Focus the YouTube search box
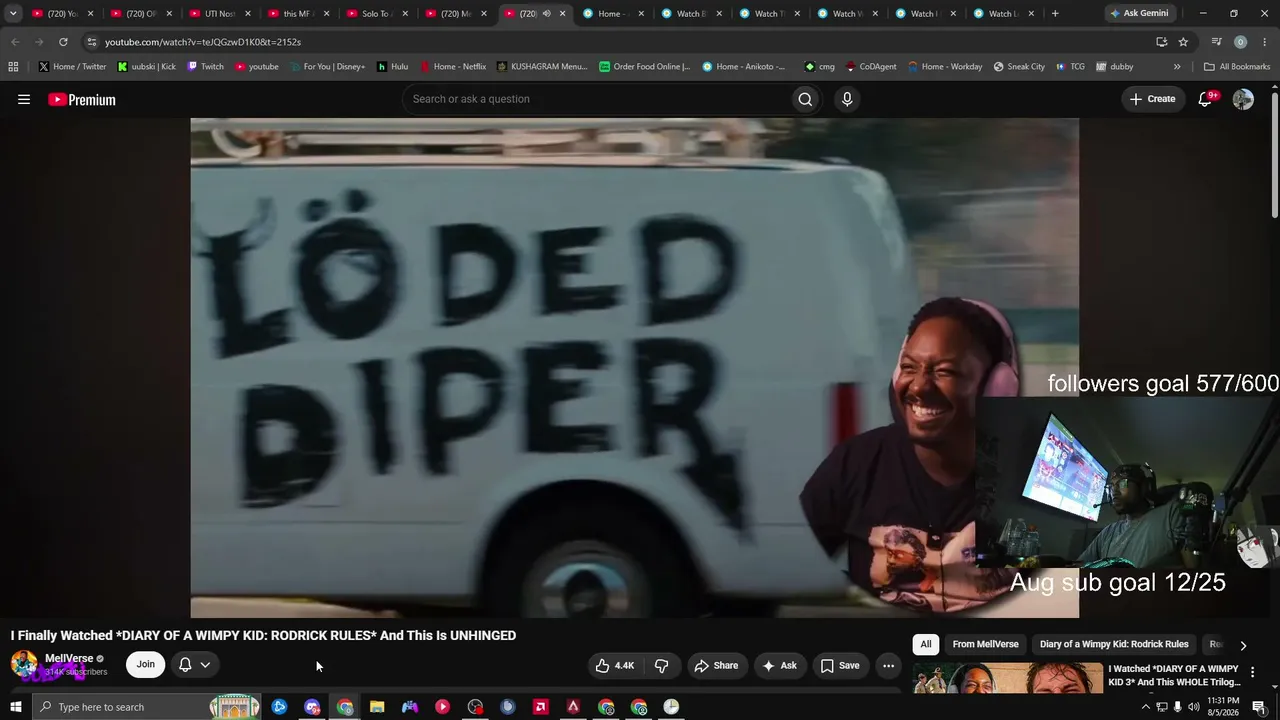1280x720 pixels. [x=596, y=99]
